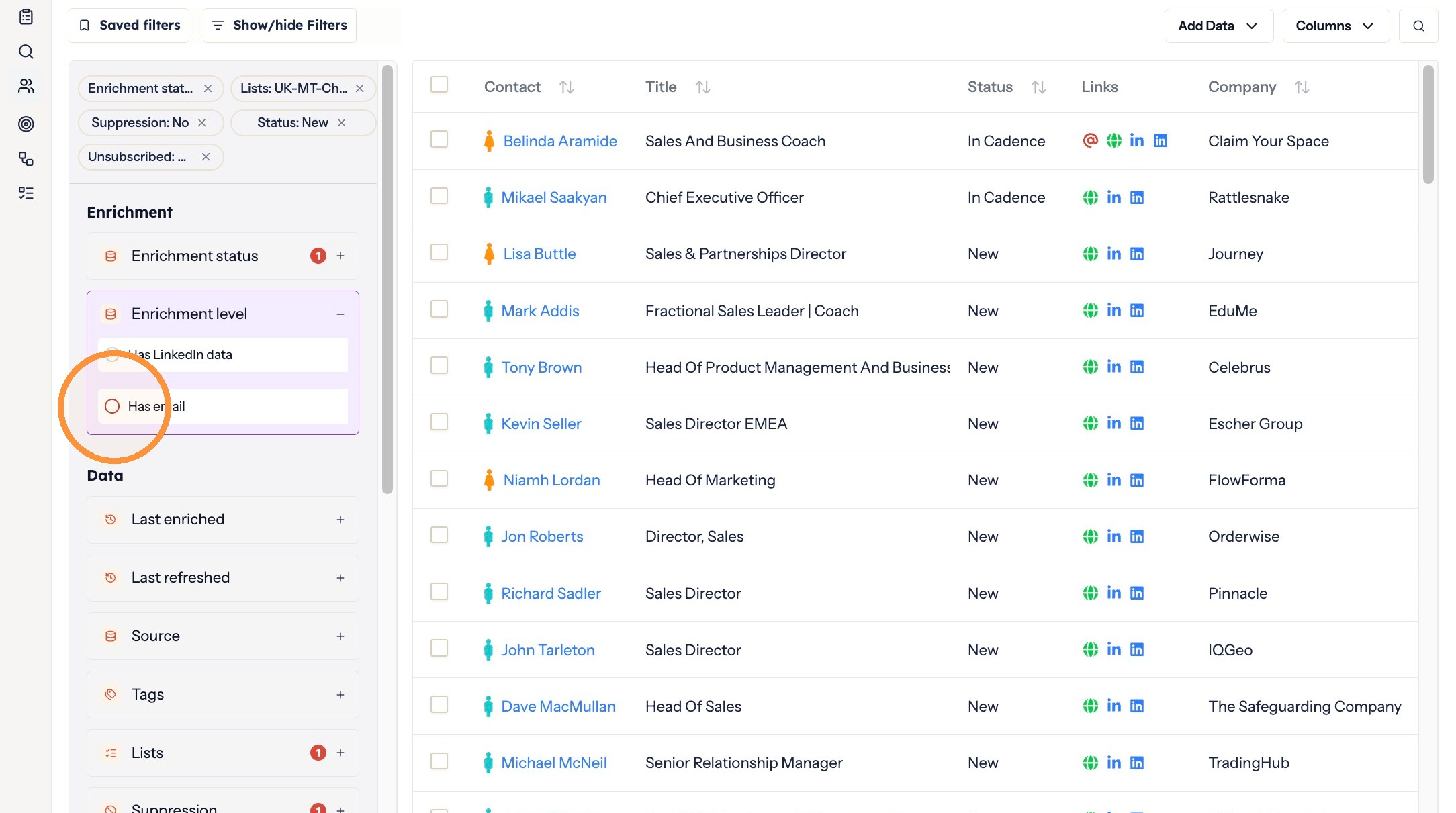1456x813 pixels.
Task: Sort by Title column arrows
Action: (702, 87)
